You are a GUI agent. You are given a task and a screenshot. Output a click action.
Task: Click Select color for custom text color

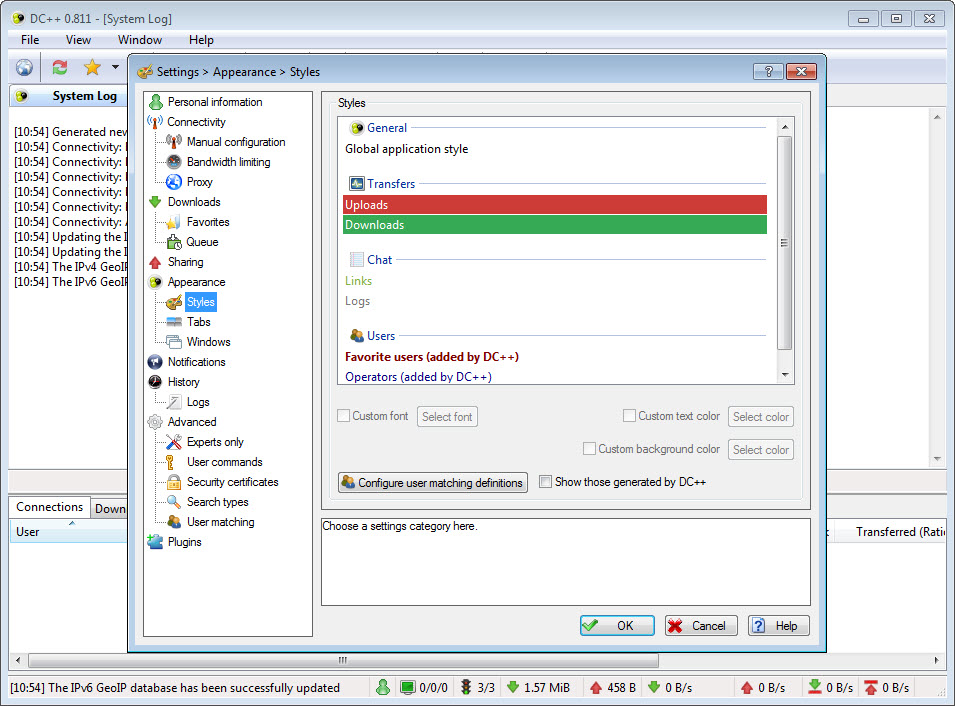tap(761, 417)
